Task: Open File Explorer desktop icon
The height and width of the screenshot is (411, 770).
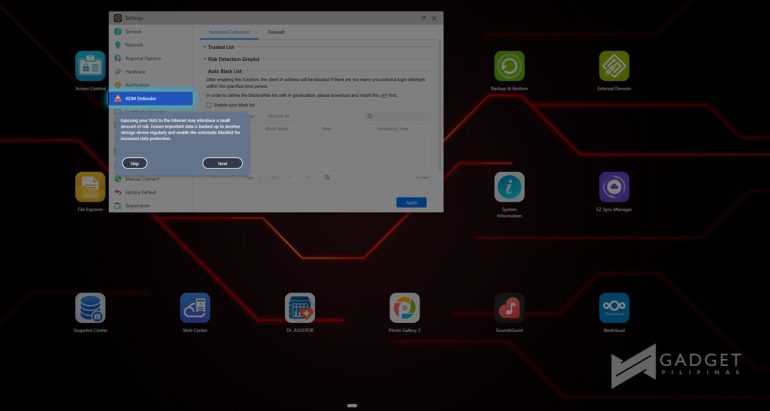Action: [90, 187]
